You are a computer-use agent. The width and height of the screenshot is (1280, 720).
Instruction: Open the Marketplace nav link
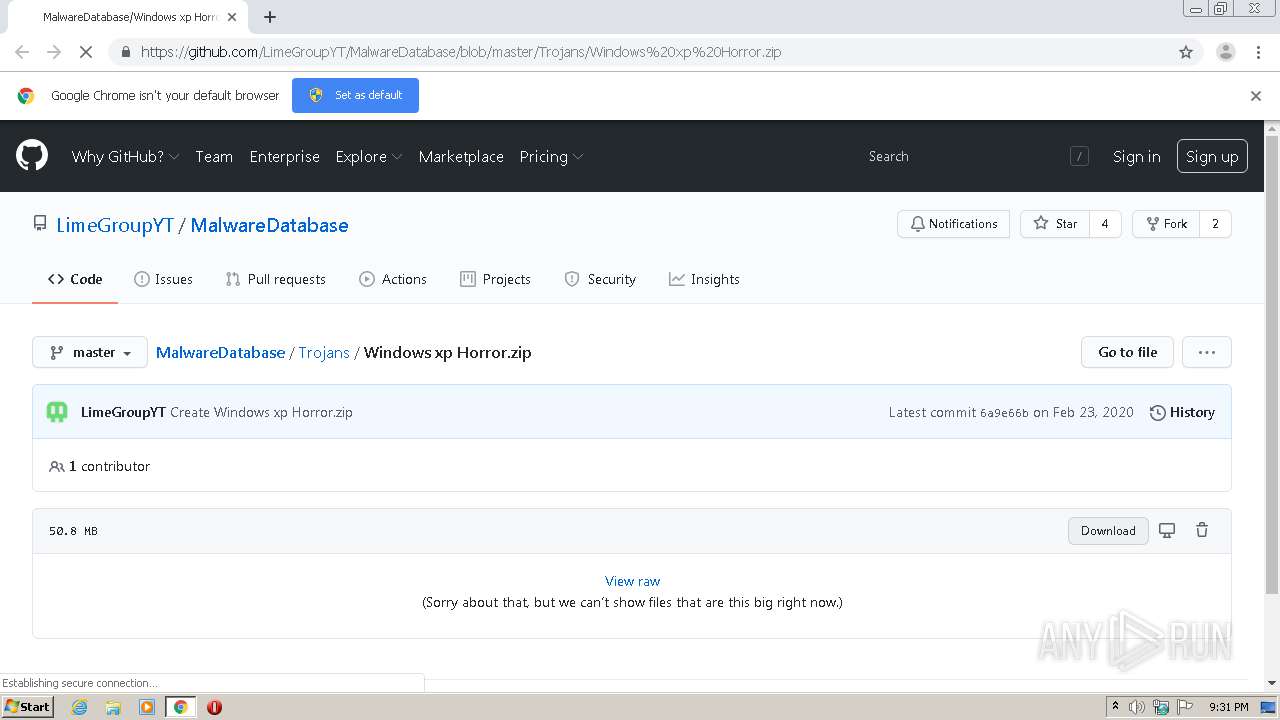[461, 156]
